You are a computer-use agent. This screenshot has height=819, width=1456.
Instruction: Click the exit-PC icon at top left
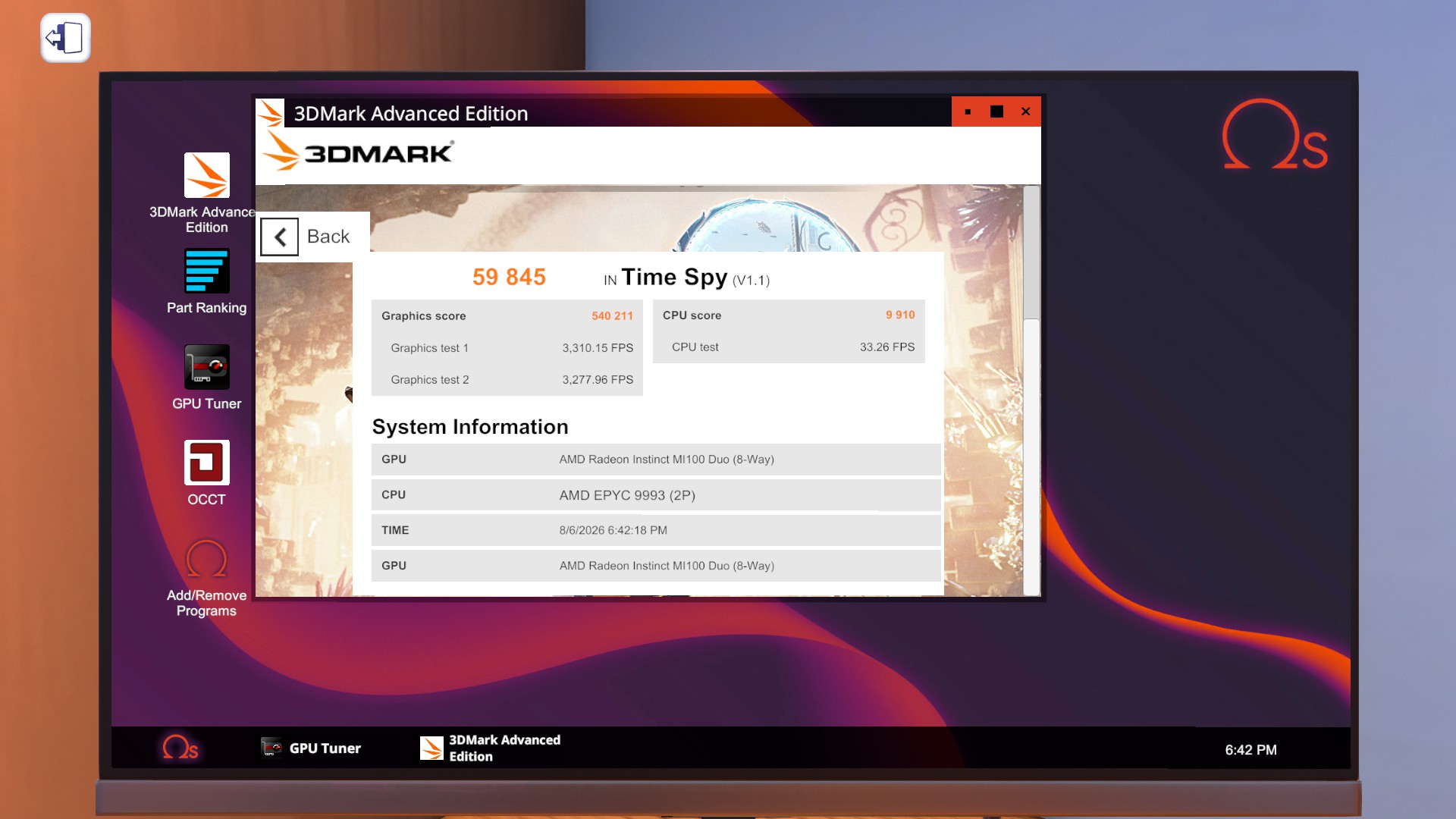click(65, 38)
